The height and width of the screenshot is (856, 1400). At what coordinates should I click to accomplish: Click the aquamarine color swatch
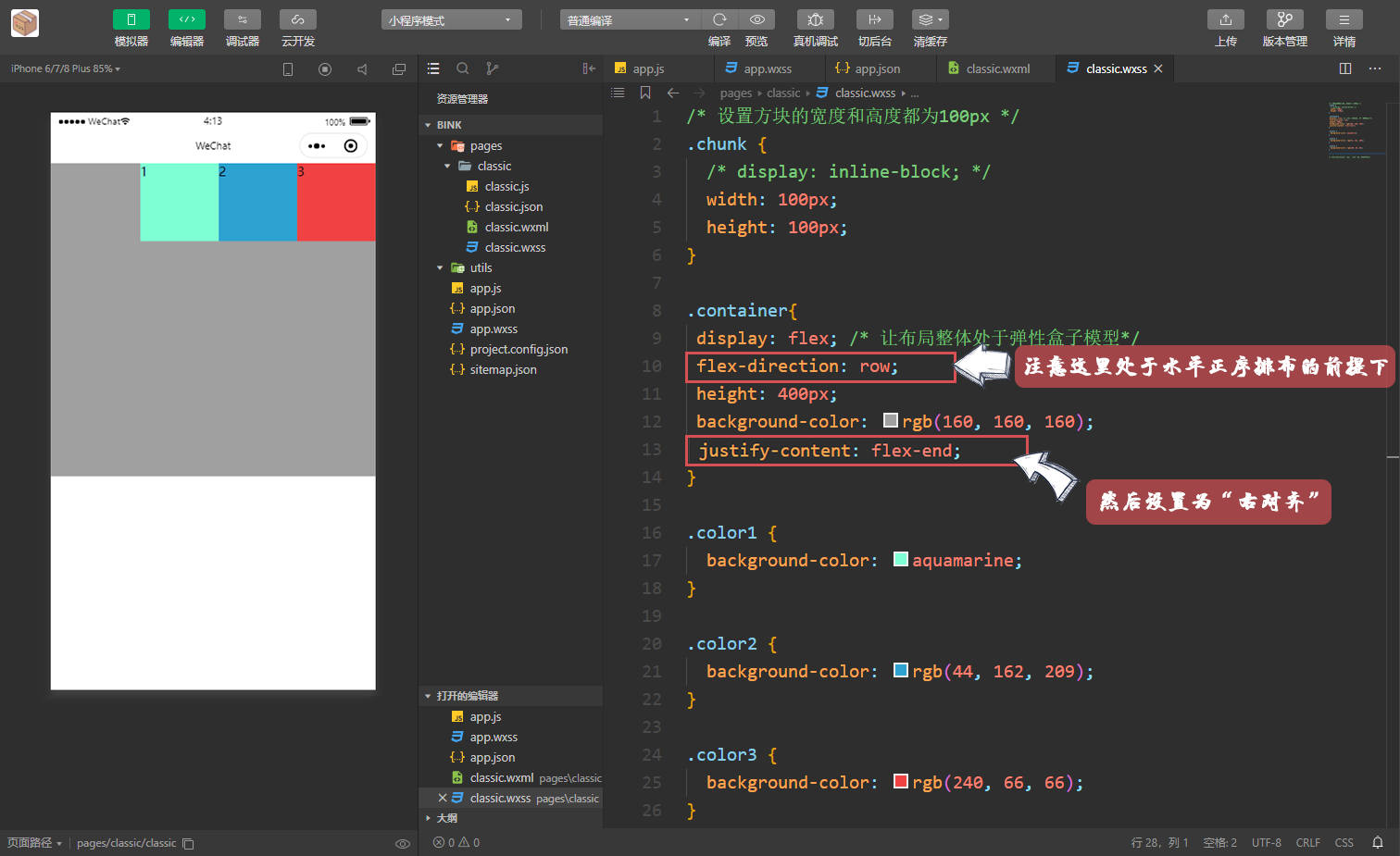[x=901, y=559]
